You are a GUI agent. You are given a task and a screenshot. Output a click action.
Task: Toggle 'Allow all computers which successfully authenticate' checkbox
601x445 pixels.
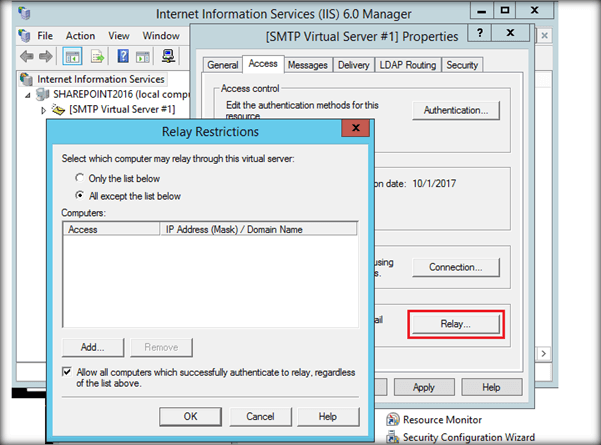(x=67, y=372)
